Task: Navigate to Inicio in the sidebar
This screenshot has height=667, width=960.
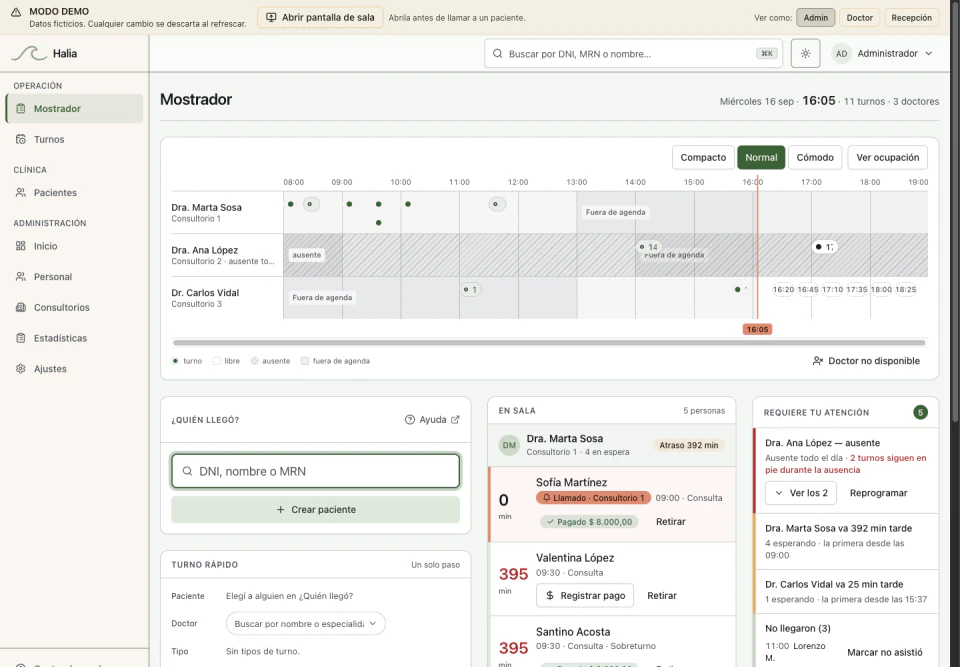Action: [x=74, y=246]
